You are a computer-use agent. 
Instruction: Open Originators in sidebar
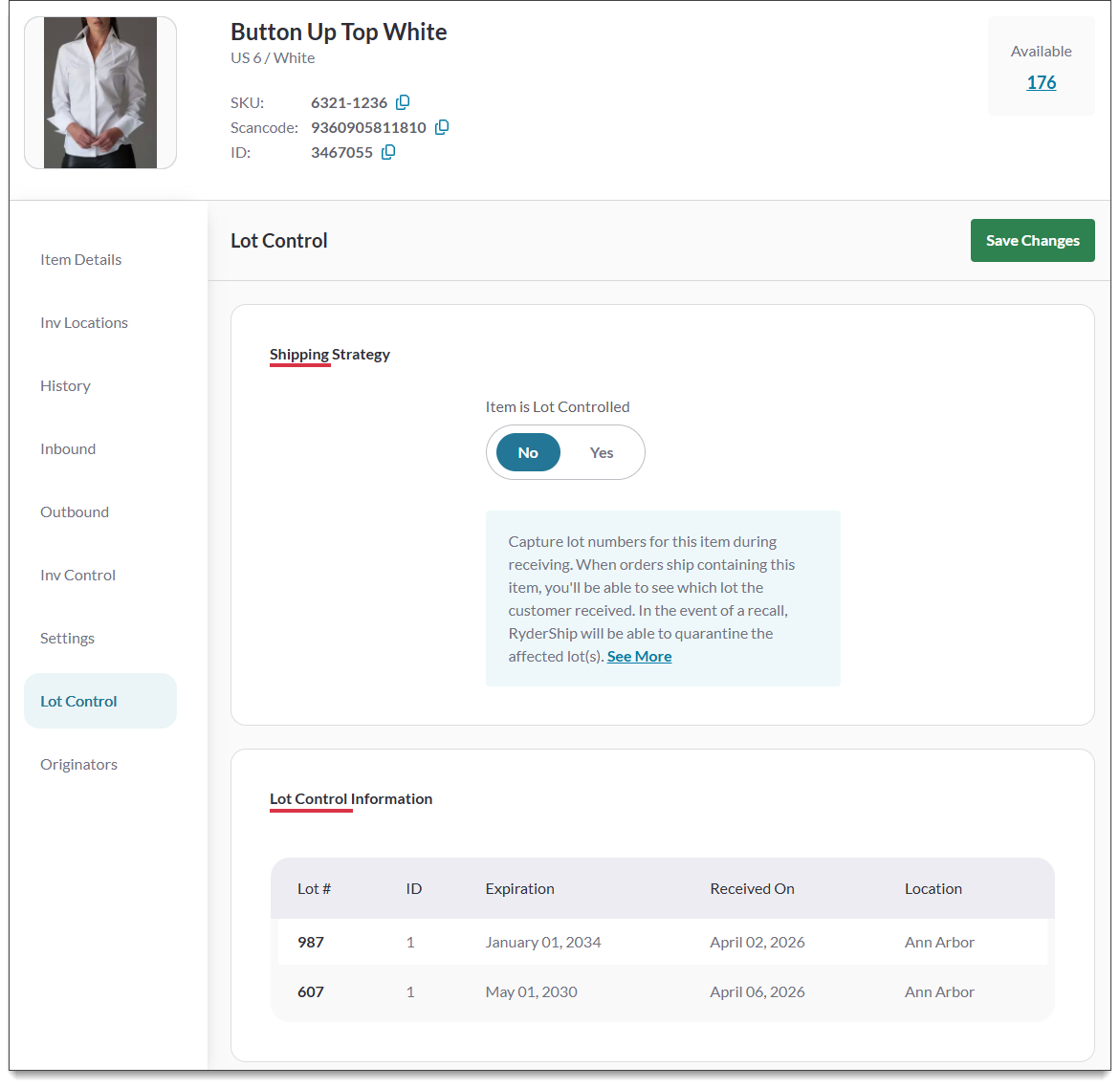click(78, 764)
